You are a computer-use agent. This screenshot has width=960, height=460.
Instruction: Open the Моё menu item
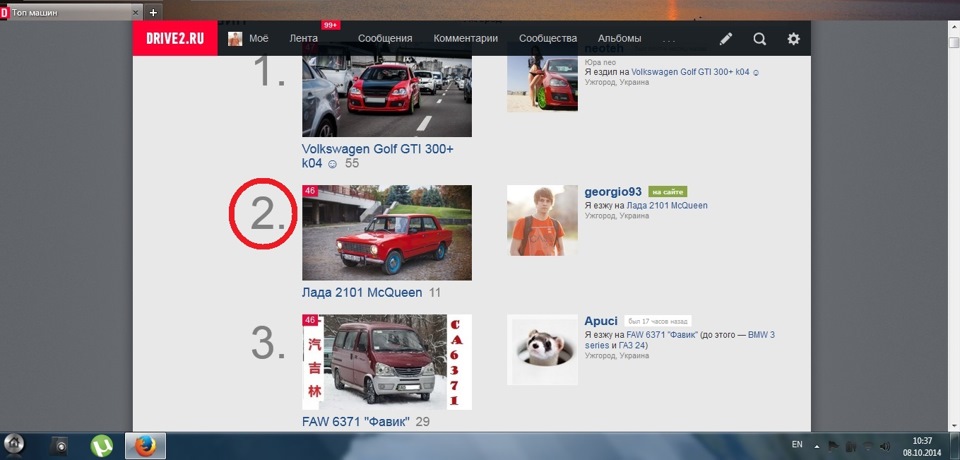coord(258,39)
